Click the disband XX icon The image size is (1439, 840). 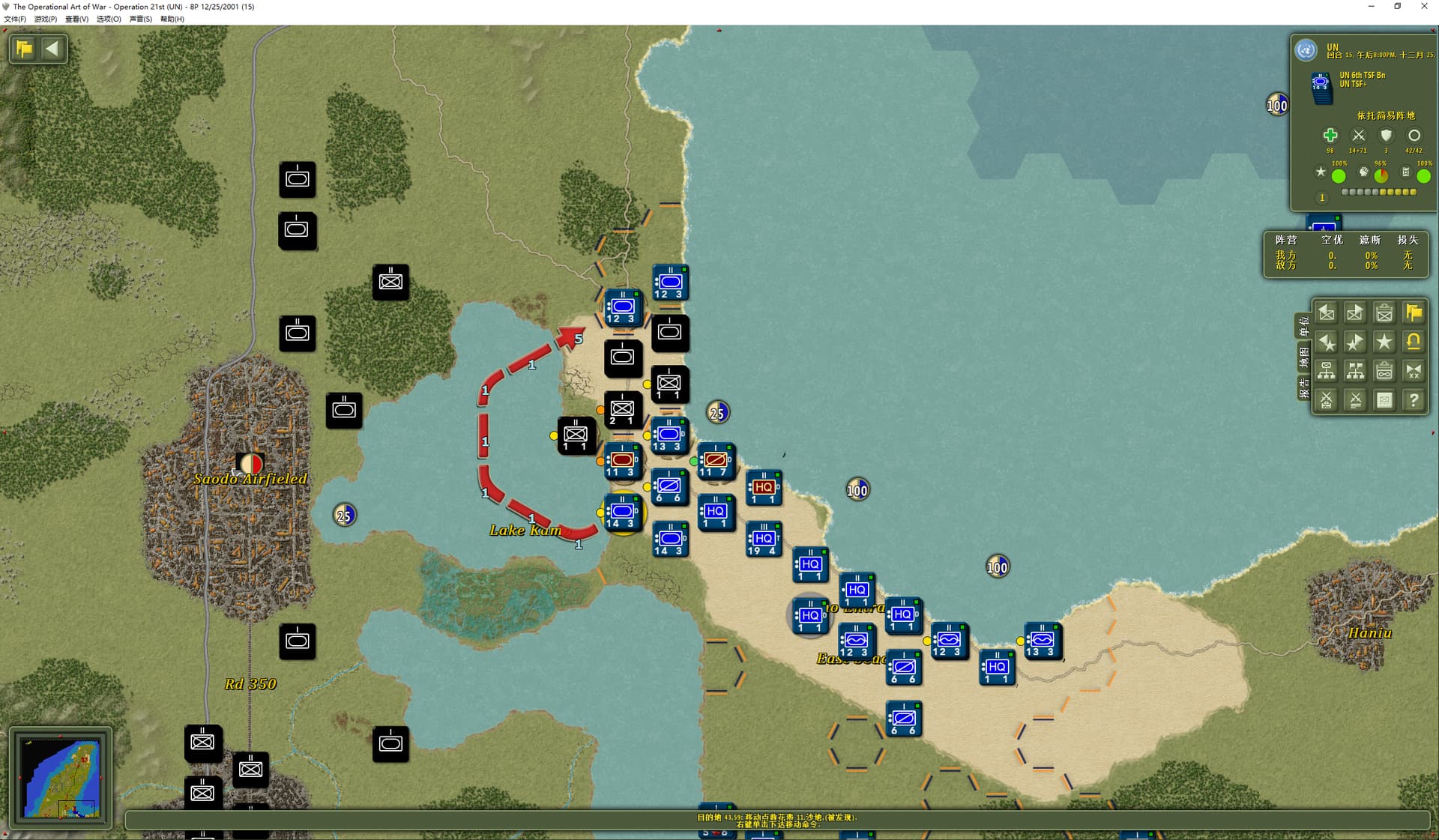pos(1414,371)
